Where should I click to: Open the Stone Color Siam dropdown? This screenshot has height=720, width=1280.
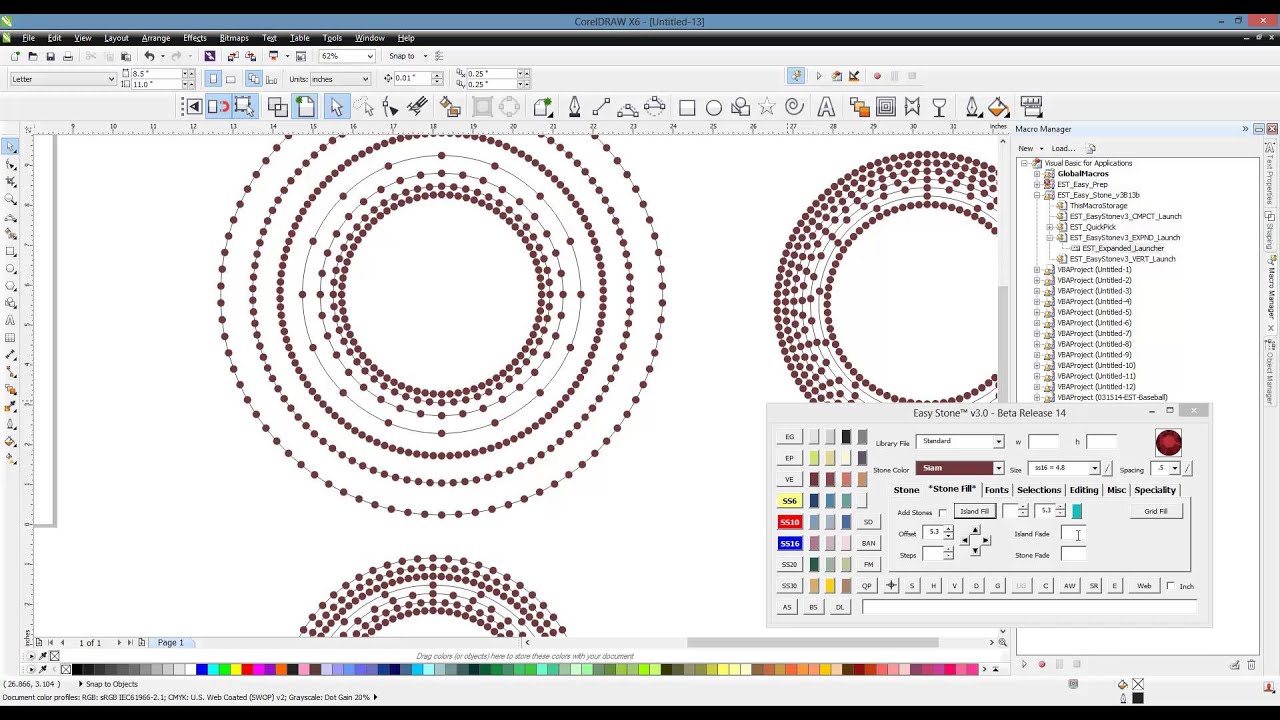[x=997, y=468]
